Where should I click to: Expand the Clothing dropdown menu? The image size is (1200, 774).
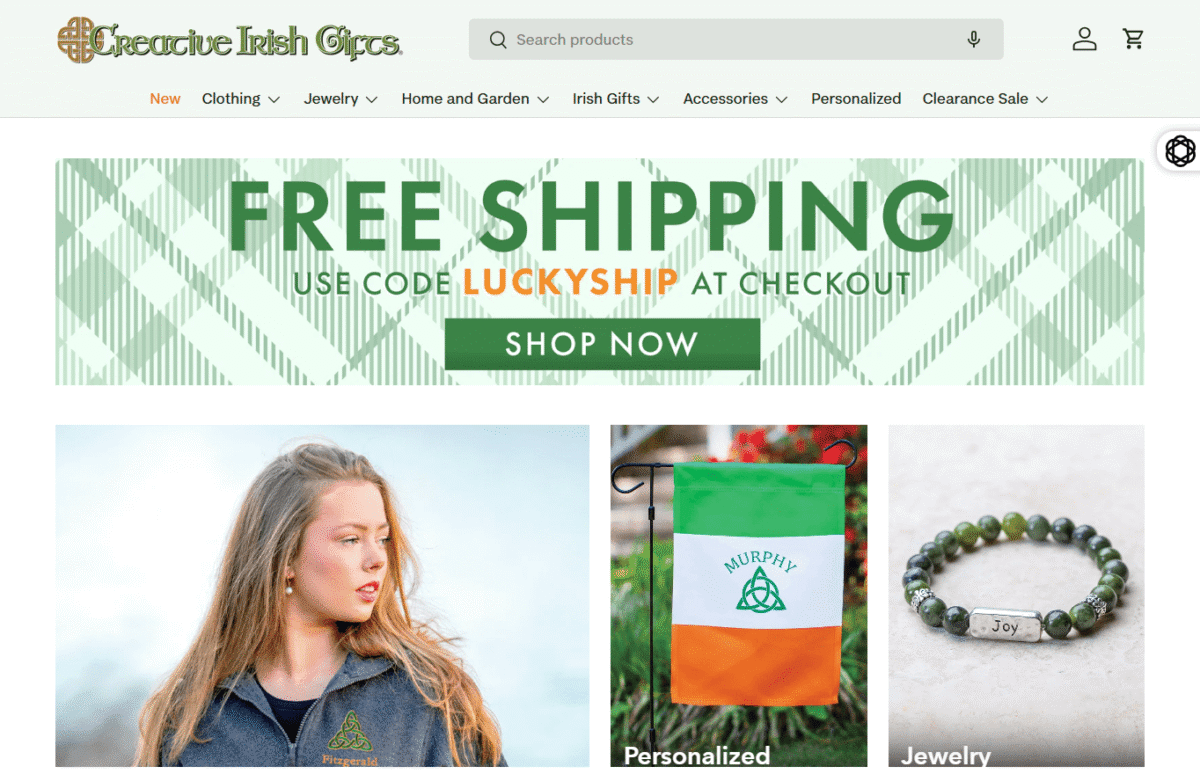(241, 99)
